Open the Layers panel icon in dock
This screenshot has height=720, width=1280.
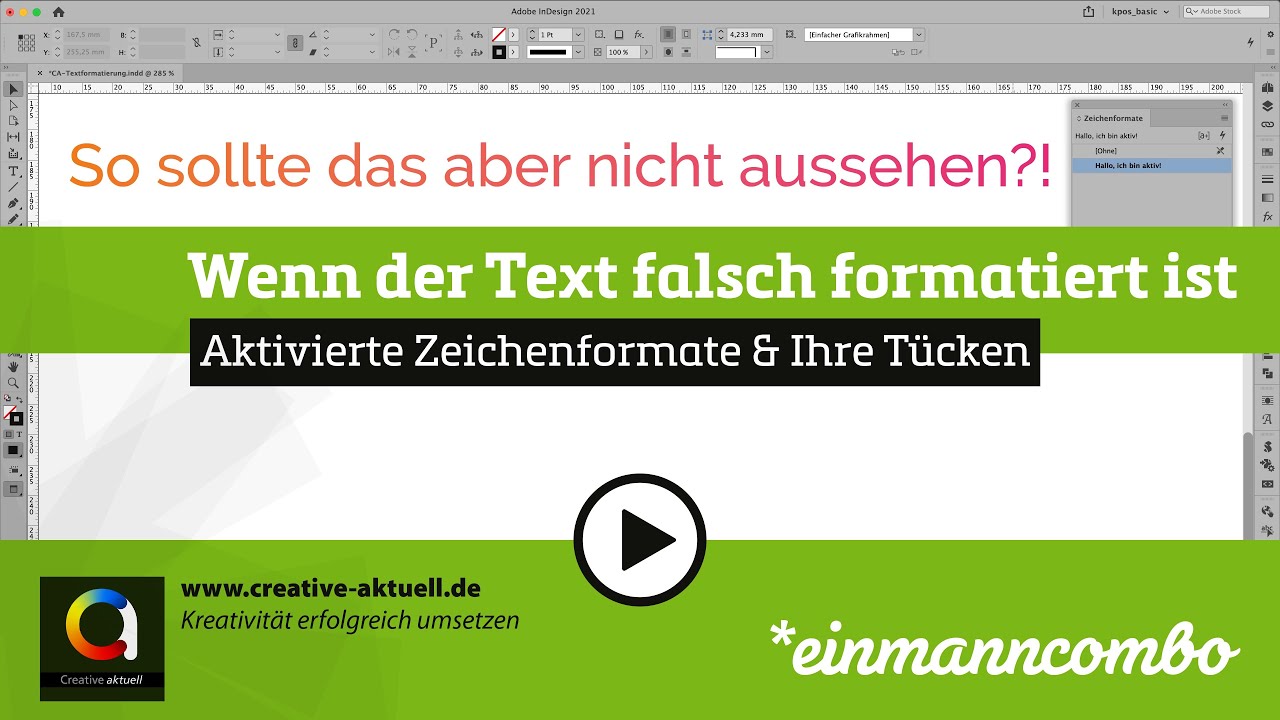click(1267, 106)
